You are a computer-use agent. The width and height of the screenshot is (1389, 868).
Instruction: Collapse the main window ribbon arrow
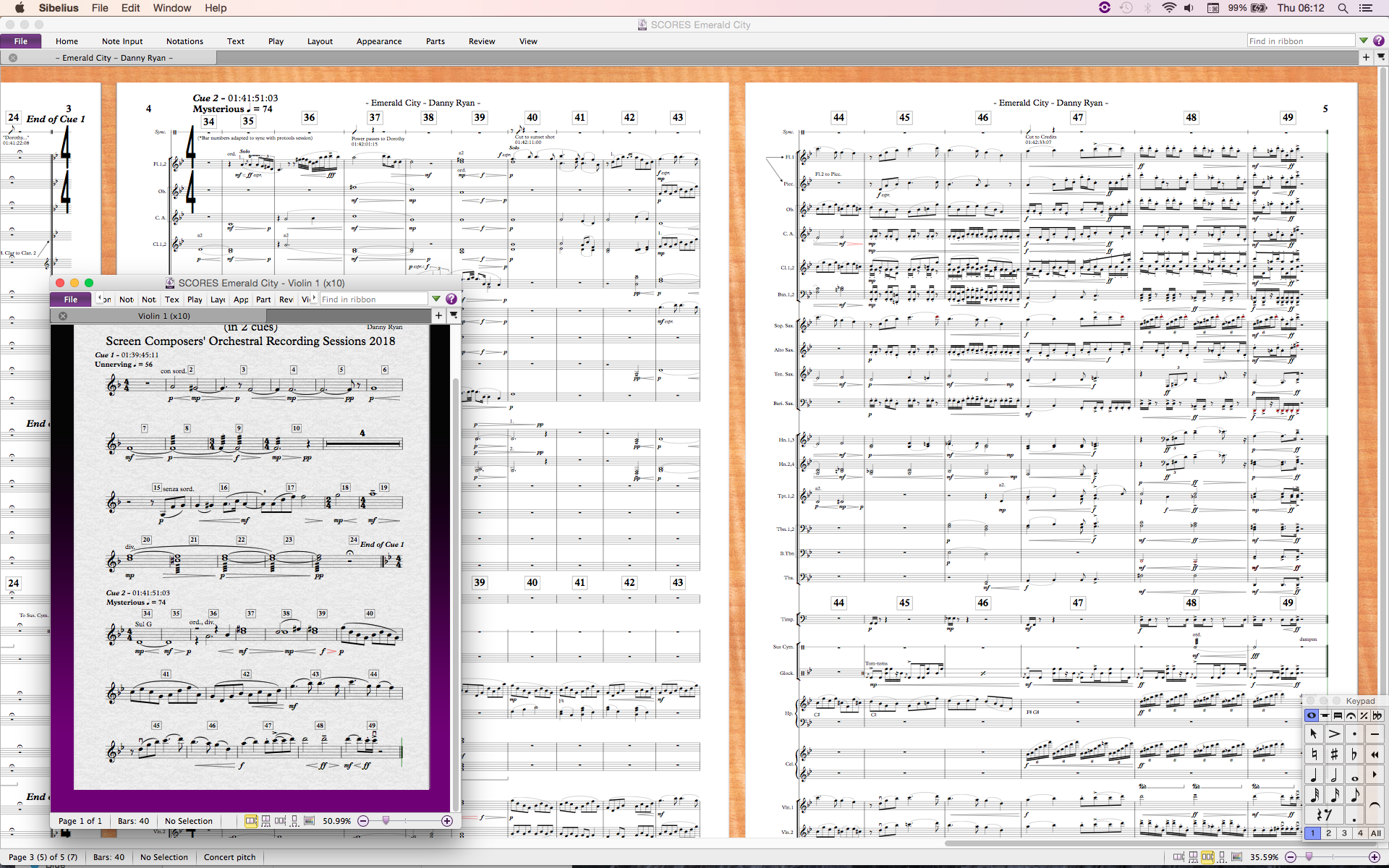(x=1364, y=41)
